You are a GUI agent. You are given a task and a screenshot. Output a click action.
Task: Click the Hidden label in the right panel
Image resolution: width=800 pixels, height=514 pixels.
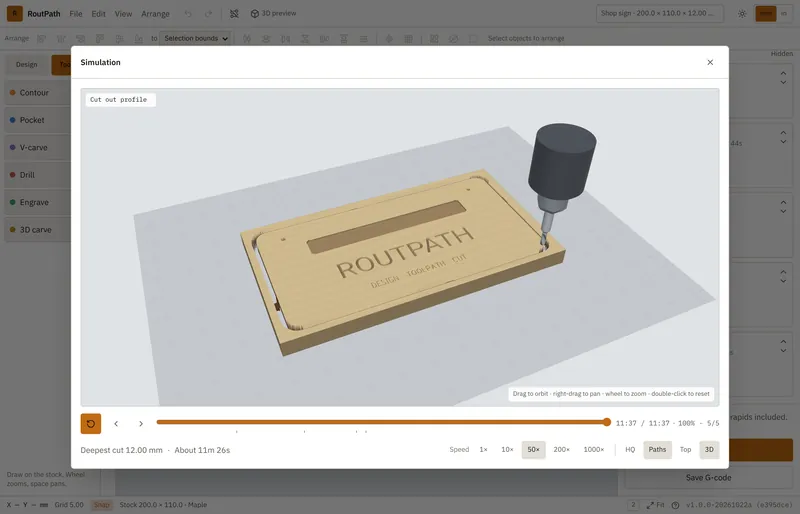[782, 54]
